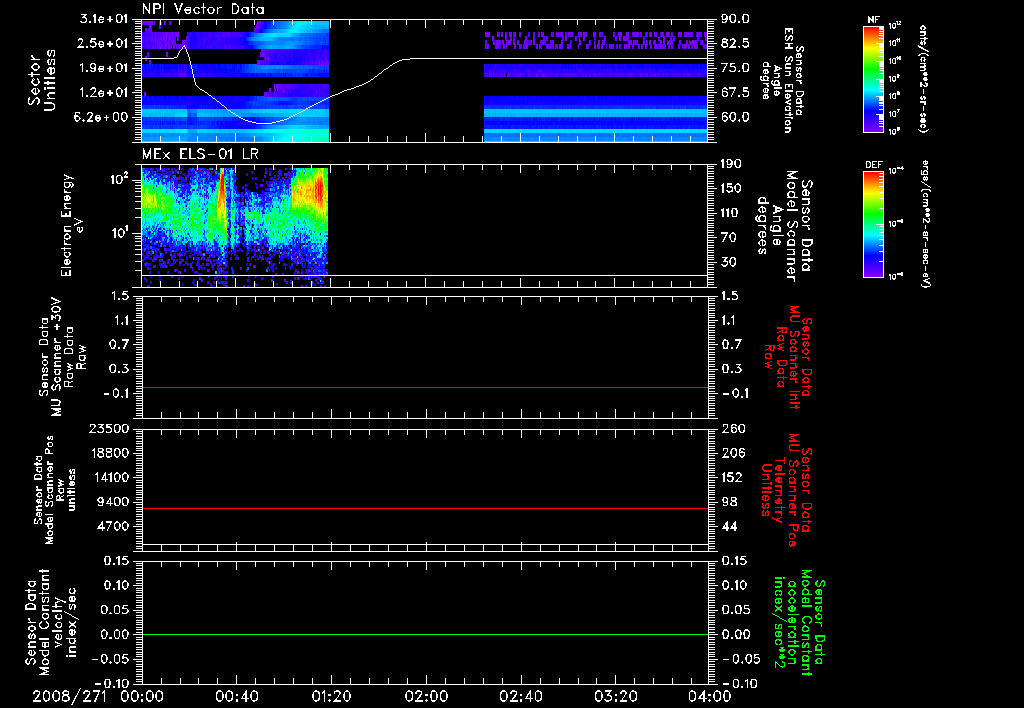Click the 'Electron Energy eV' axis title
The width and height of the screenshot is (1024, 708).
tap(72, 225)
